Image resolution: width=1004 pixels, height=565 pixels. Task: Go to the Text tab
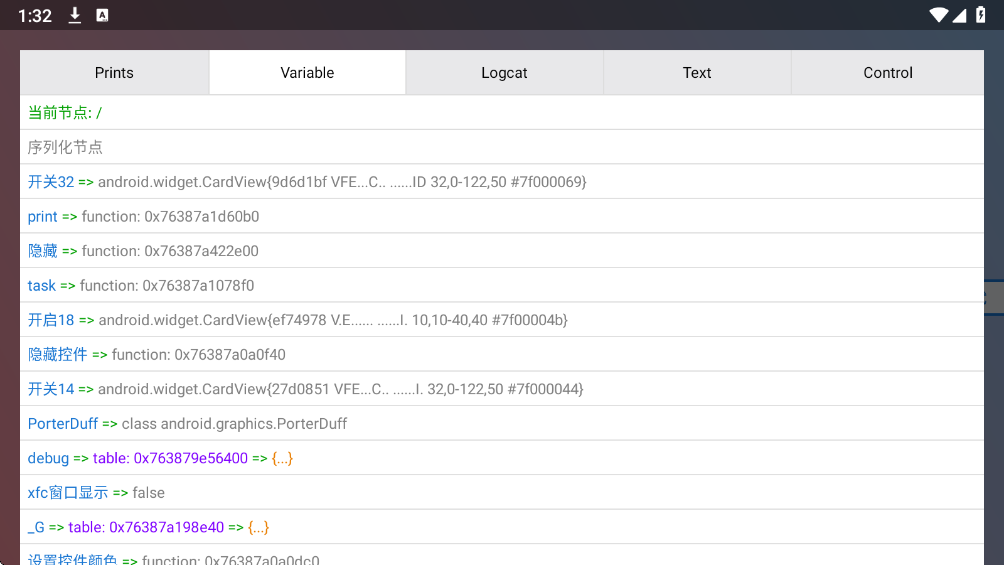(697, 73)
